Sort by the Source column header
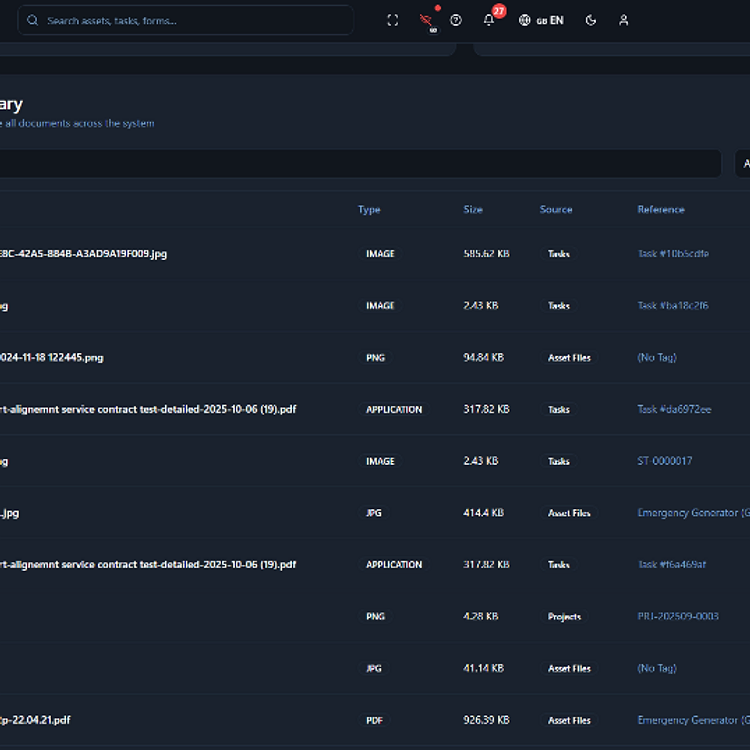 [556, 210]
